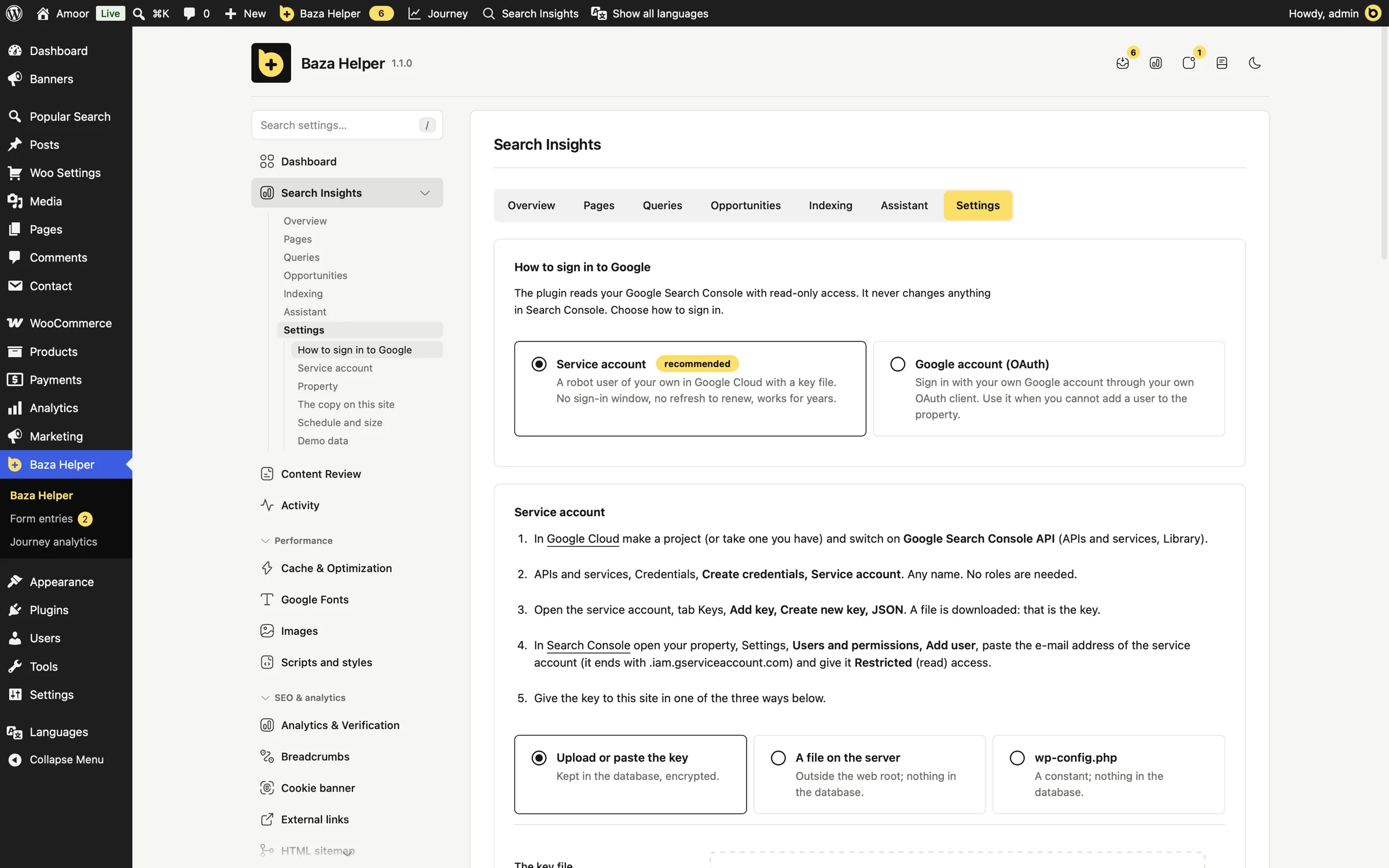This screenshot has width=1389, height=868.
Task: Click Show all languages in admin bar
Action: pyautogui.click(x=649, y=13)
